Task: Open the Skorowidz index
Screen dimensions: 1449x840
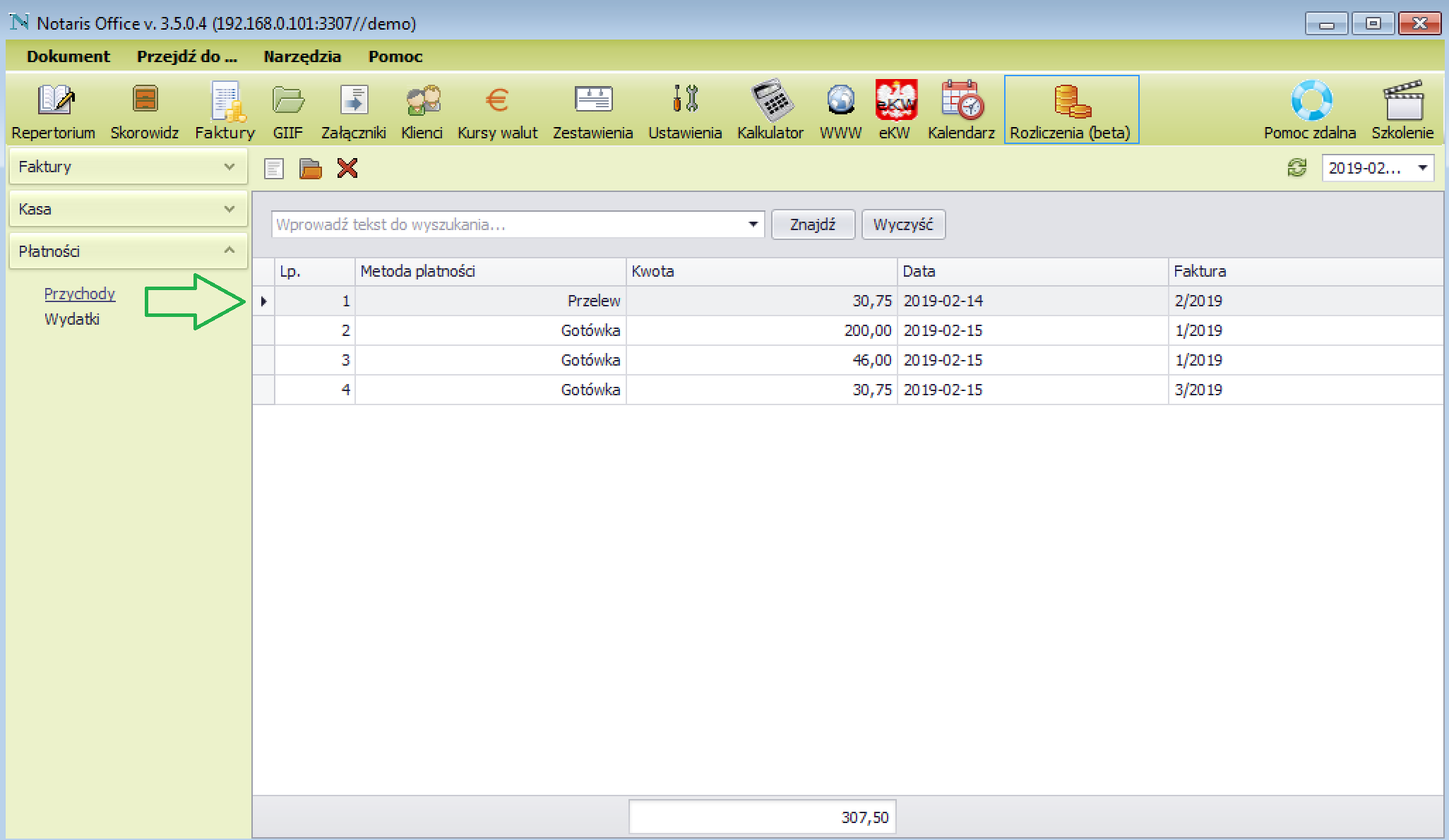Action: [145, 111]
